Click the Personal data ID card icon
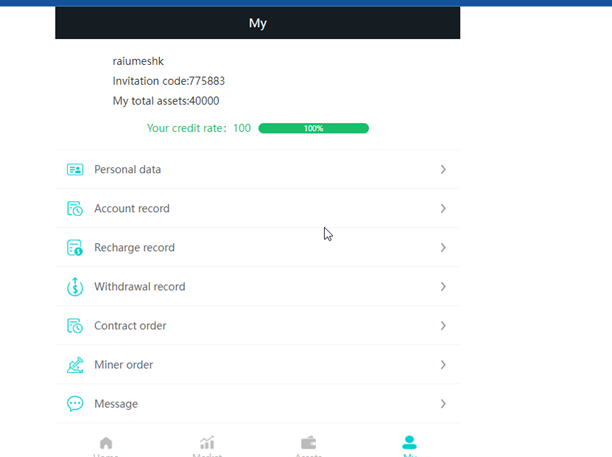This screenshot has height=457, width=612. 75,170
